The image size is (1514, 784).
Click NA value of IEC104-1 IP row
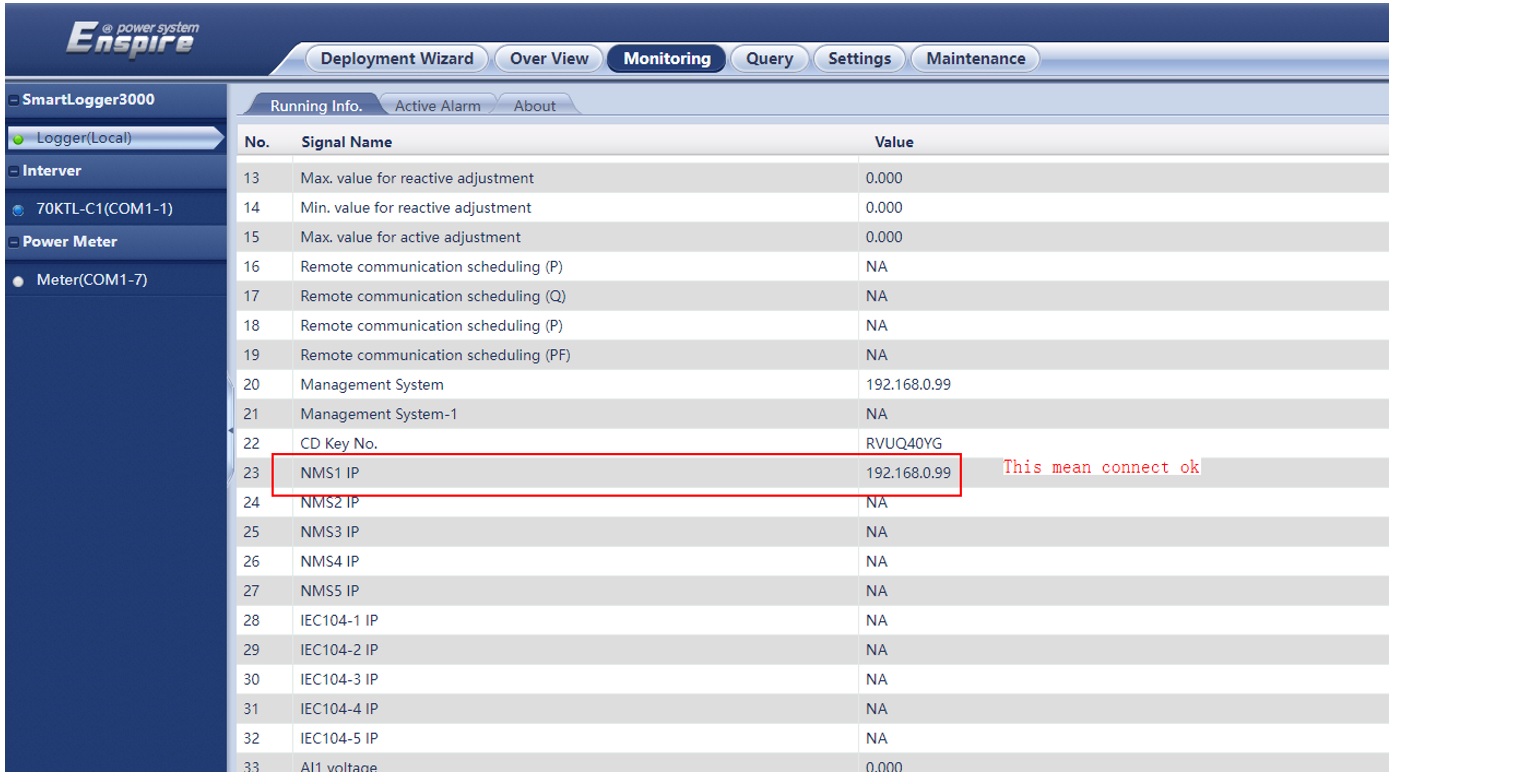point(876,620)
